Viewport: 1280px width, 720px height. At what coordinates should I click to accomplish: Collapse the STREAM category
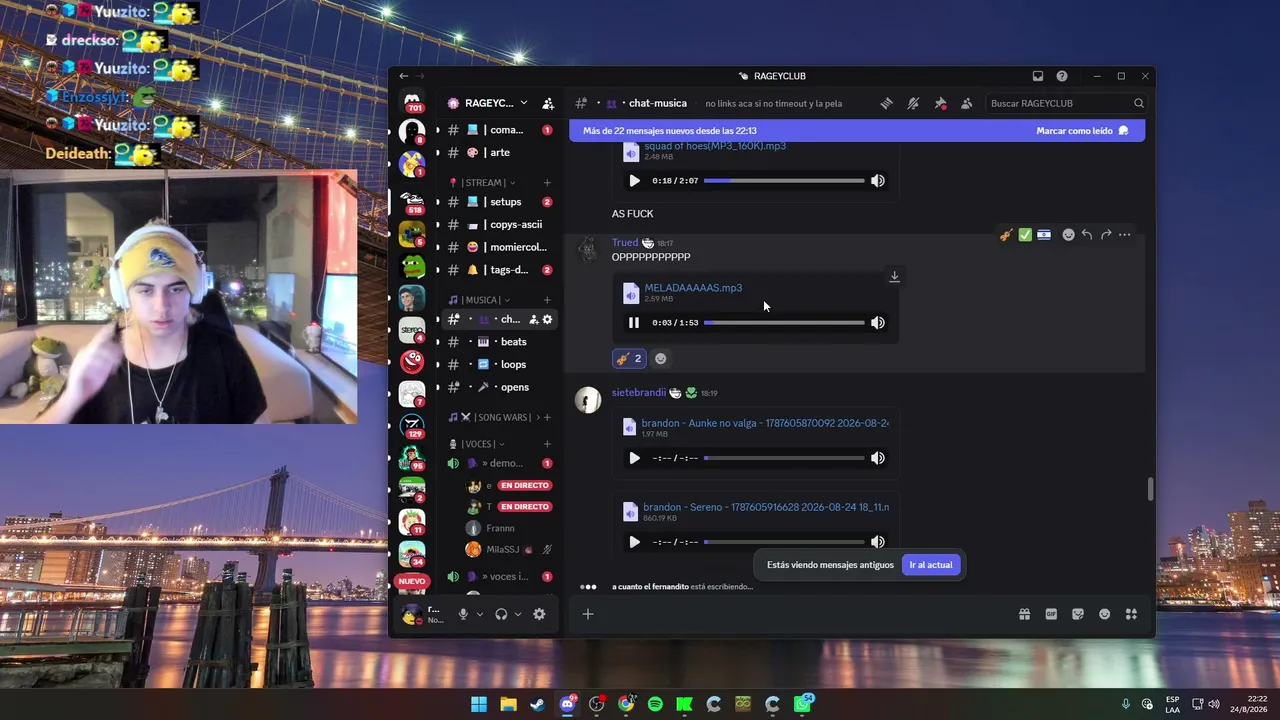488,183
